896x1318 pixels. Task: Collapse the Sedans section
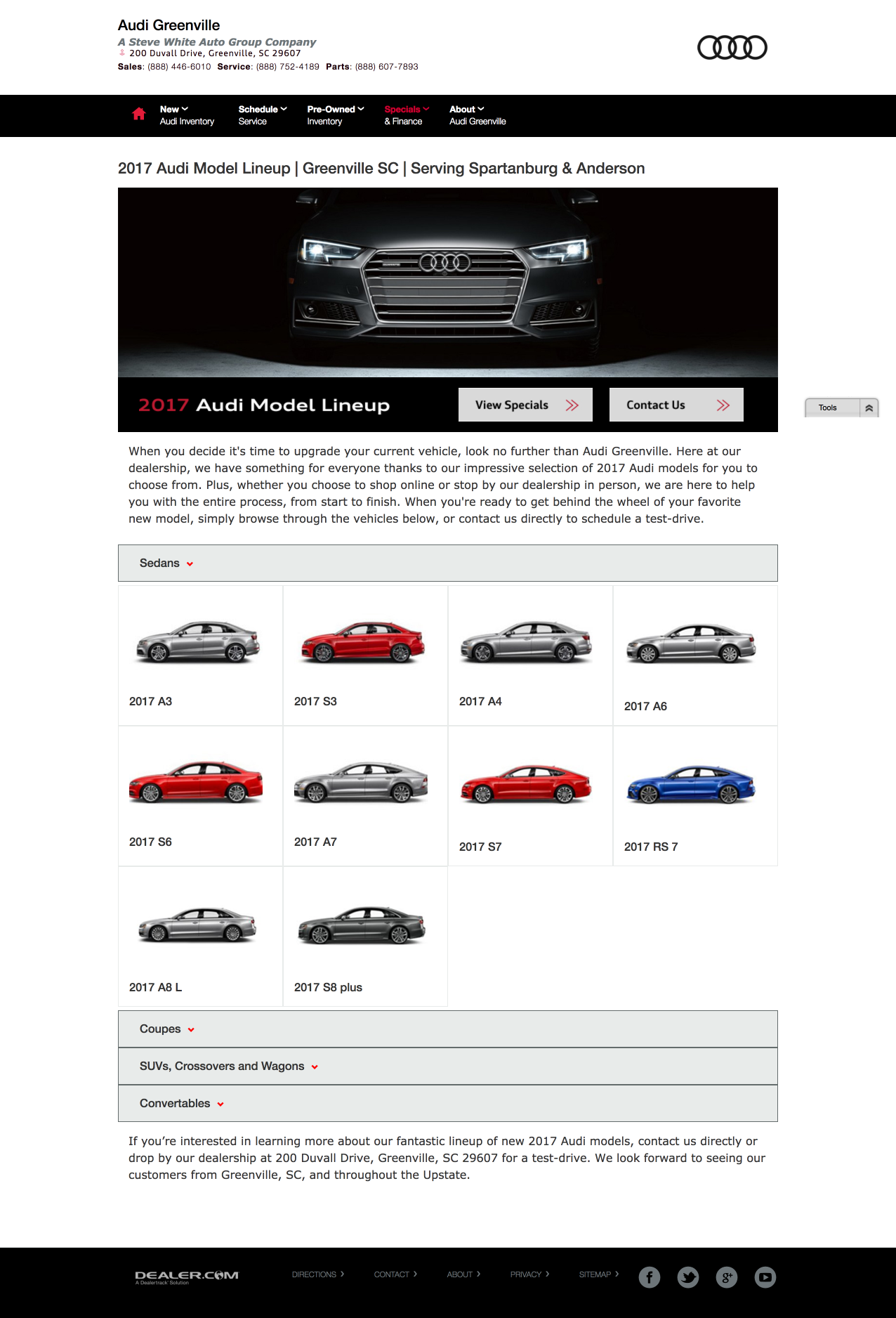pos(448,563)
